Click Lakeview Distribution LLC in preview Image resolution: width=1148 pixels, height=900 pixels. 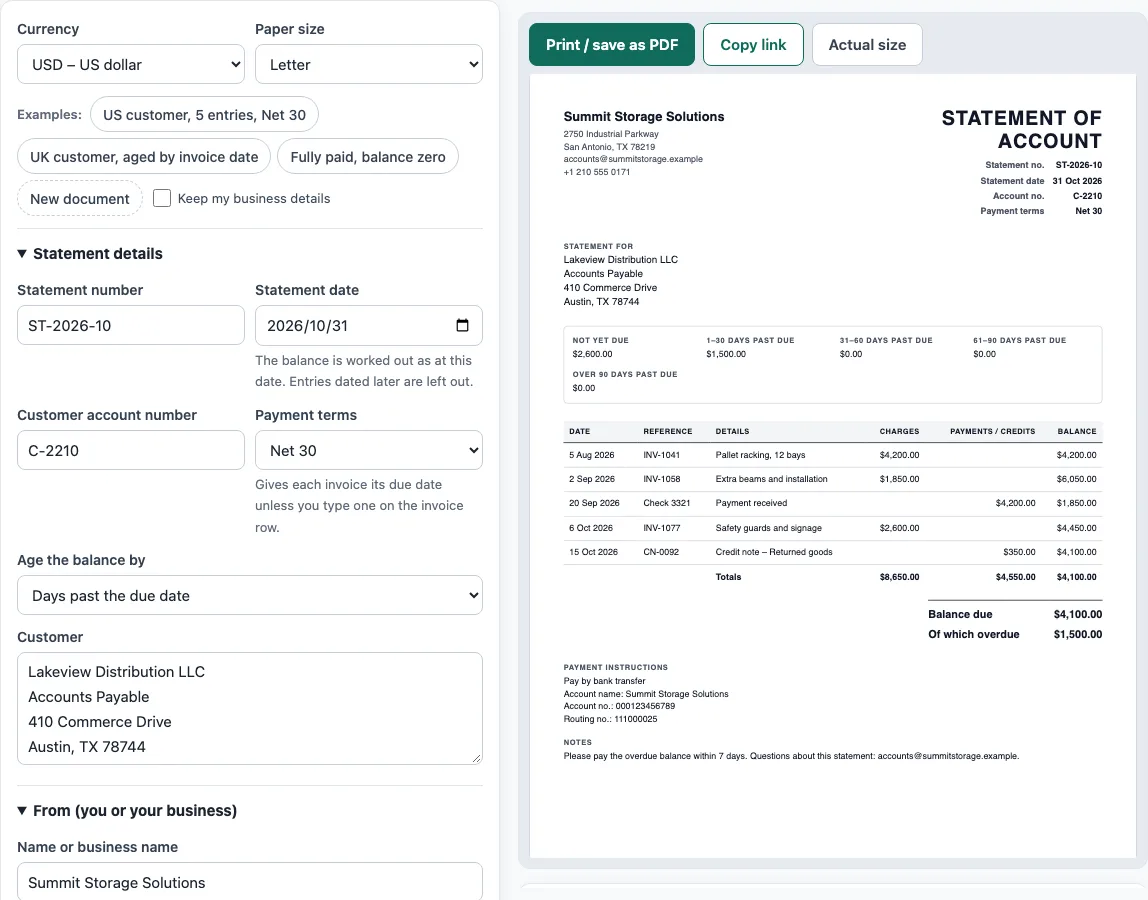[621, 260]
